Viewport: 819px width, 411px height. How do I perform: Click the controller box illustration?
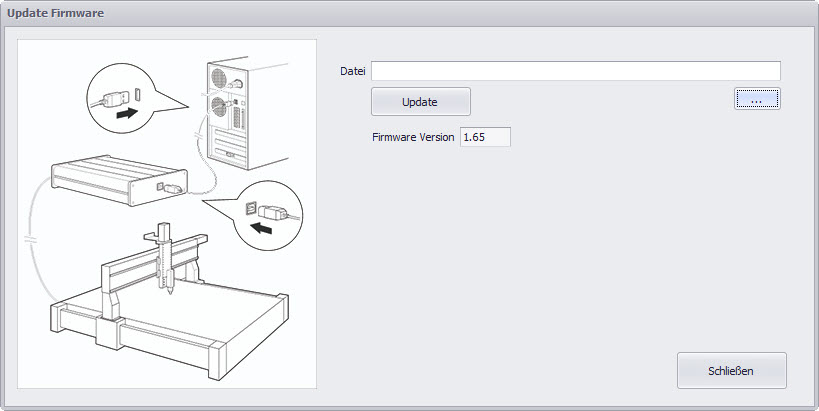pos(119,179)
